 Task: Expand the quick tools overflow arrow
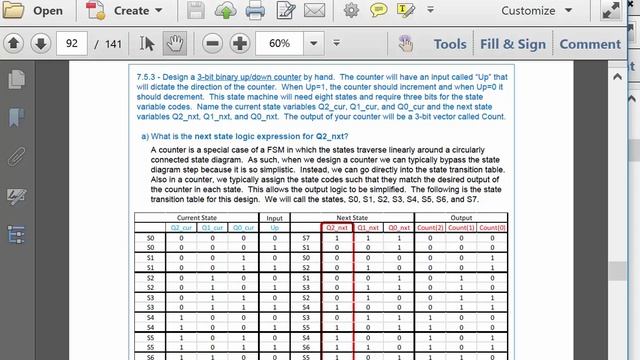pos(430,10)
